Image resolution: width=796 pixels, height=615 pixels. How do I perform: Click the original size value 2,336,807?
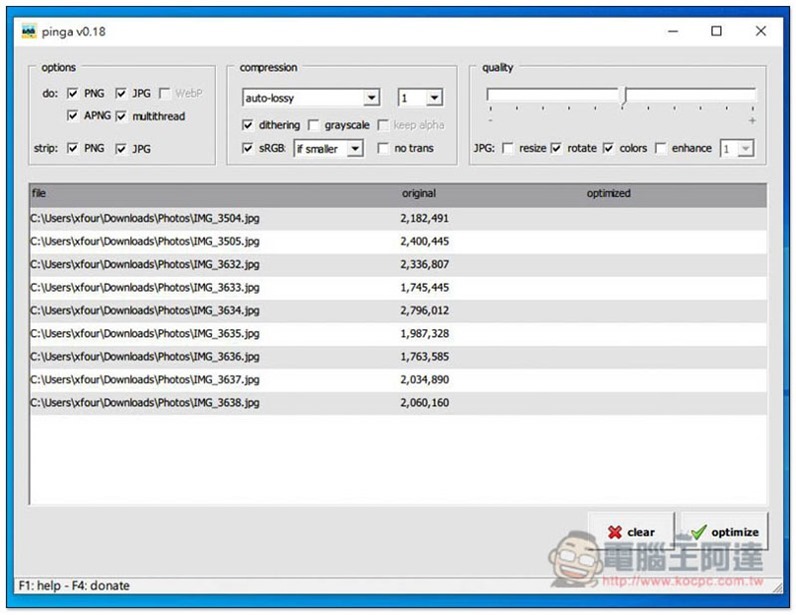424,265
